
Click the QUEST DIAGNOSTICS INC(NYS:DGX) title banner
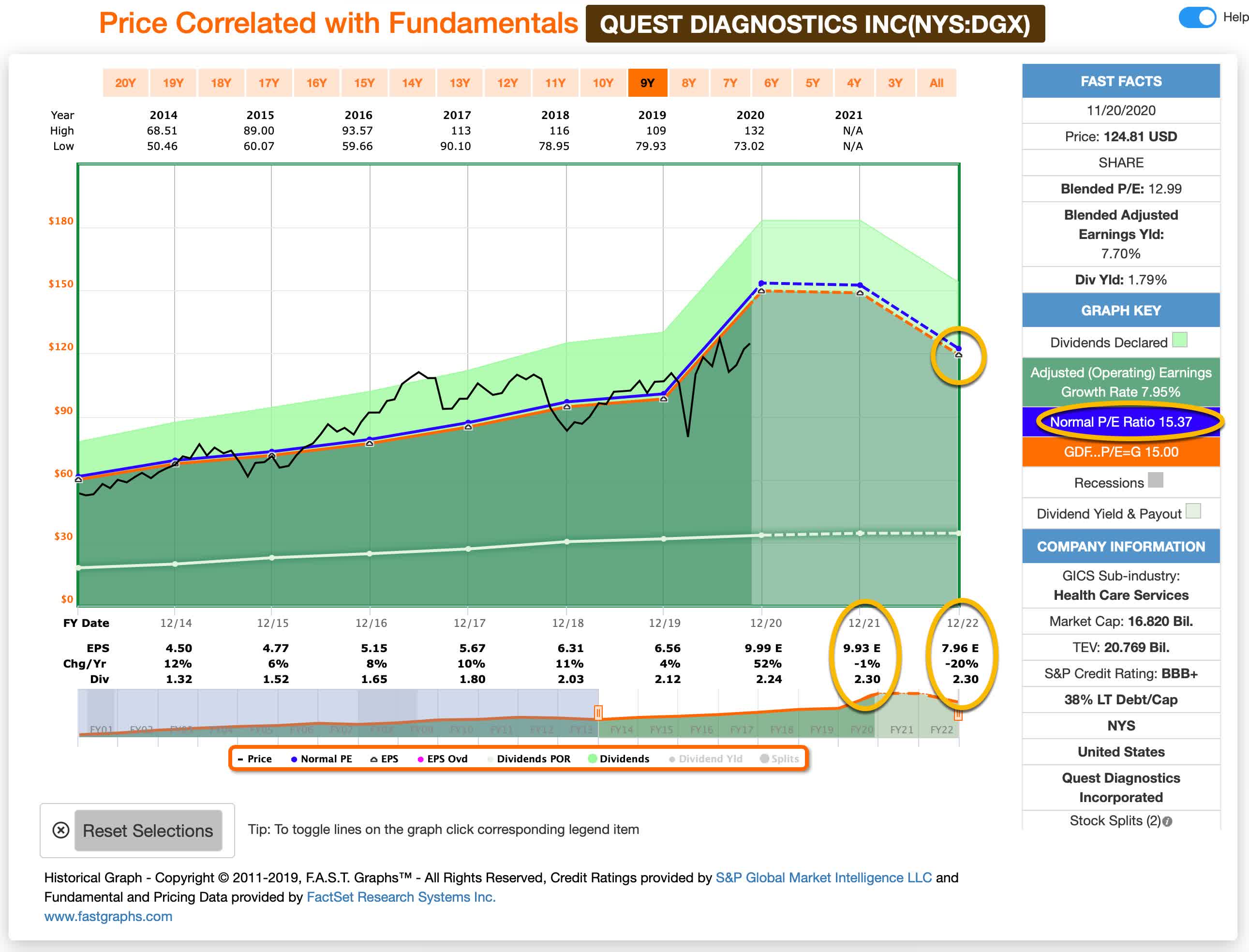pos(815,24)
